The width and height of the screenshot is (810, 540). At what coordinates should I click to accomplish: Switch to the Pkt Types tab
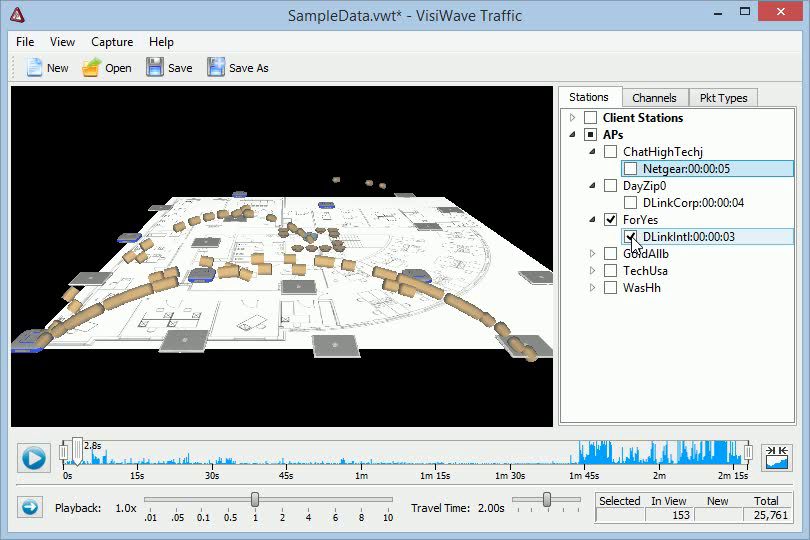[x=723, y=98]
